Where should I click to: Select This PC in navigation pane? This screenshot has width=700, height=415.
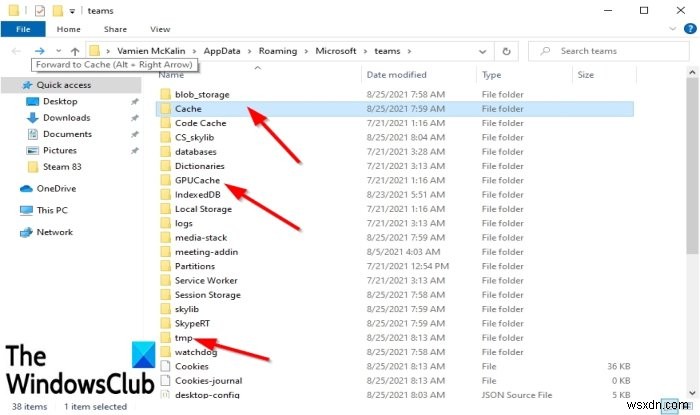pyautogui.click(x=52, y=210)
